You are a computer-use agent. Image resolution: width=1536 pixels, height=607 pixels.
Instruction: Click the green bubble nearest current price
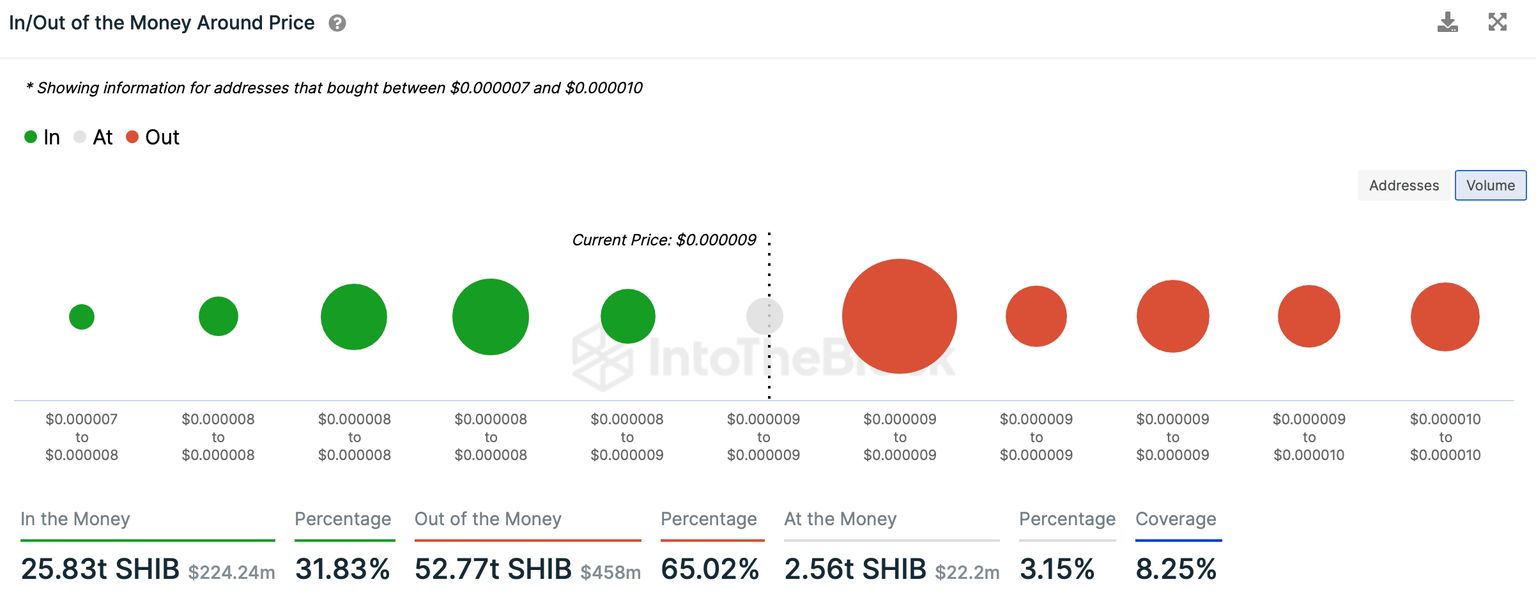click(627, 317)
